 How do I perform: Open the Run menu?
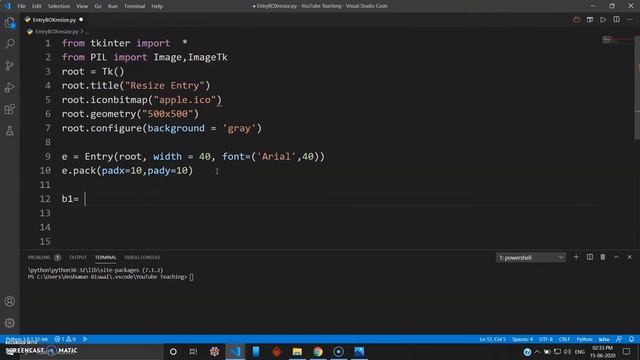coord(113,6)
